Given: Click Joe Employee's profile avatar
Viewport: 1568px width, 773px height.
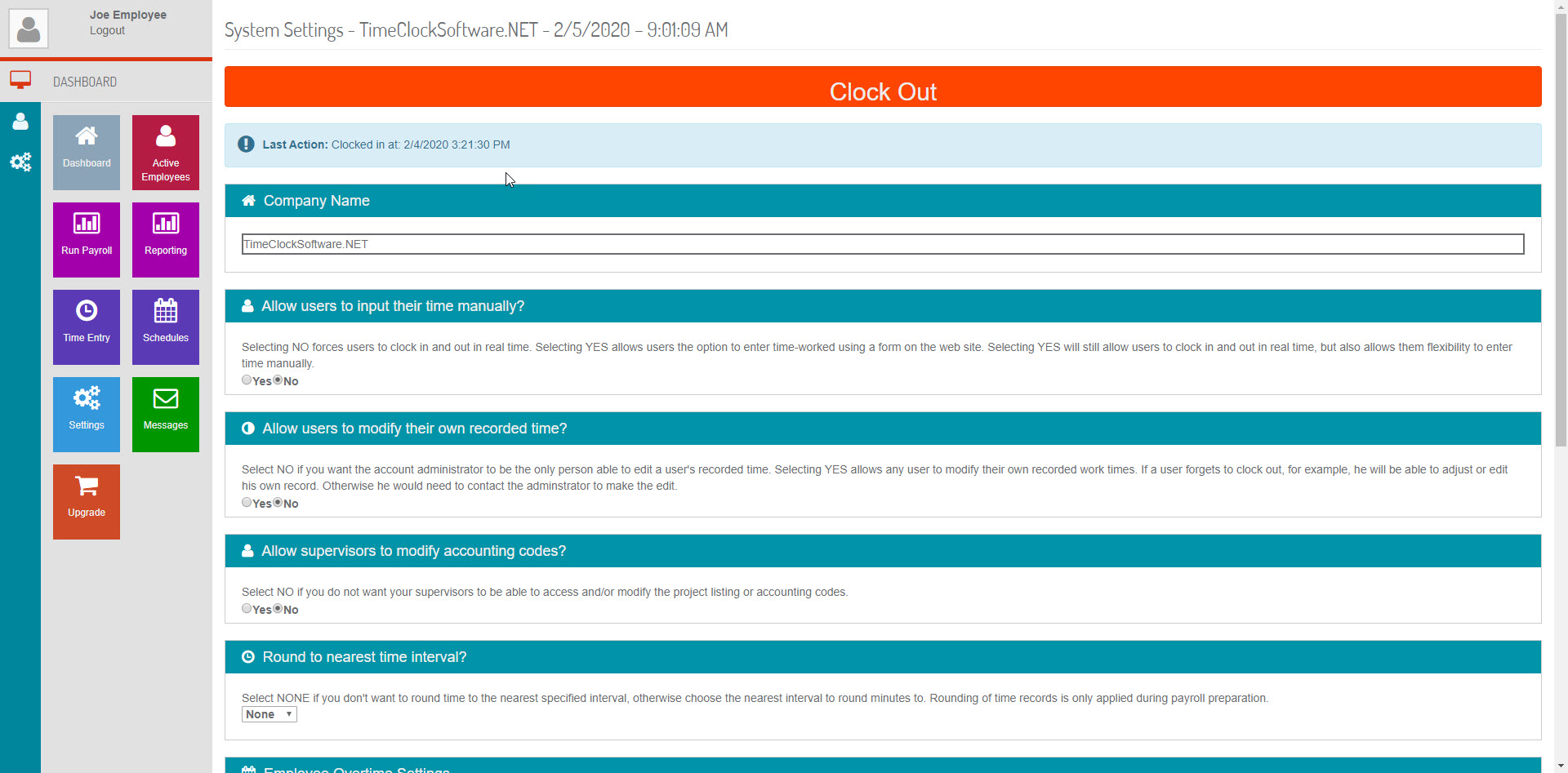Looking at the screenshot, I should pos(29,29).
